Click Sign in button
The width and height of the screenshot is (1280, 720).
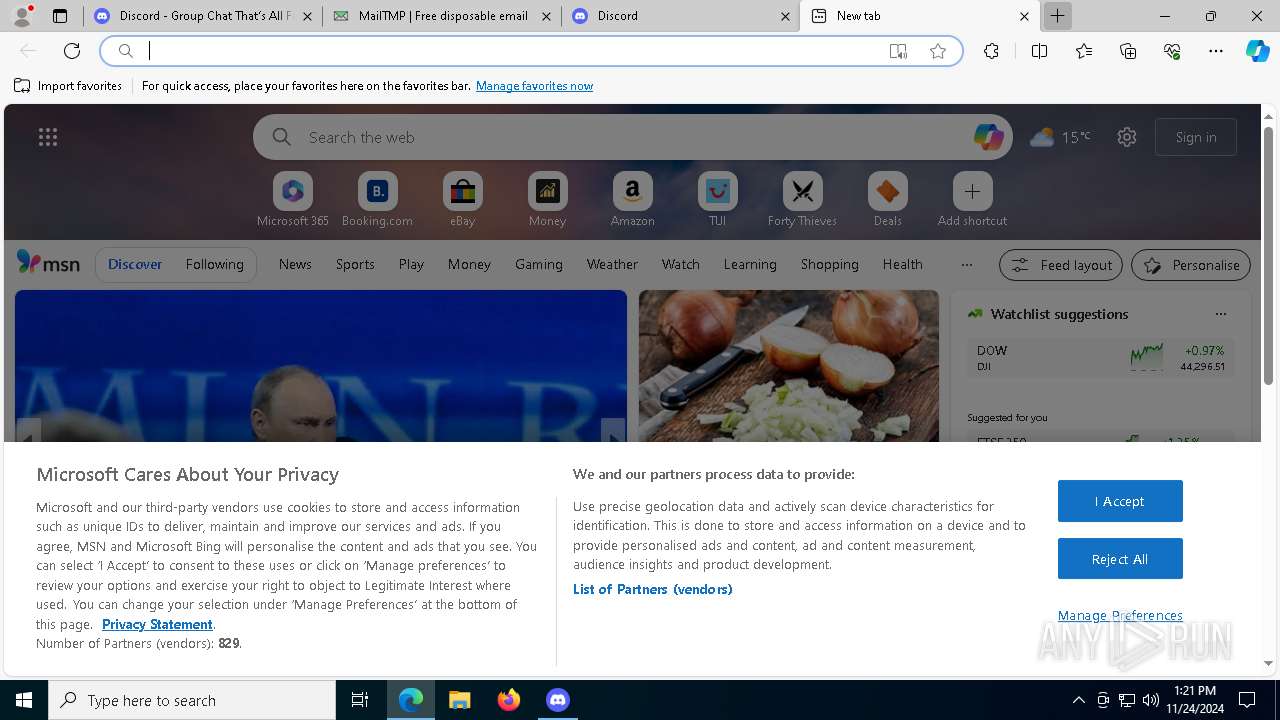pos(1196,137)
